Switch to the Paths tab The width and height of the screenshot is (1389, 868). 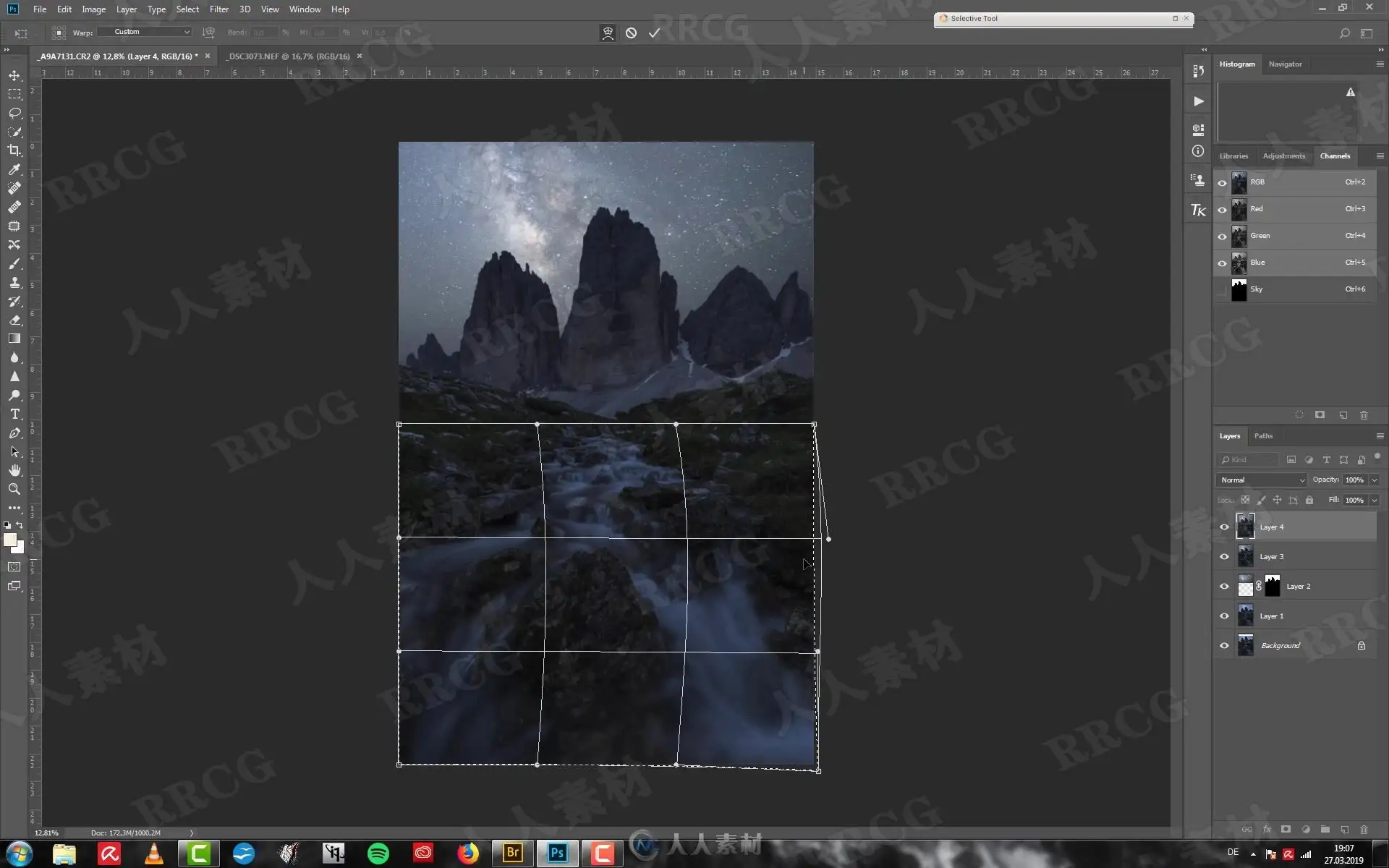pyautogui.click(x=1263, y=436)
